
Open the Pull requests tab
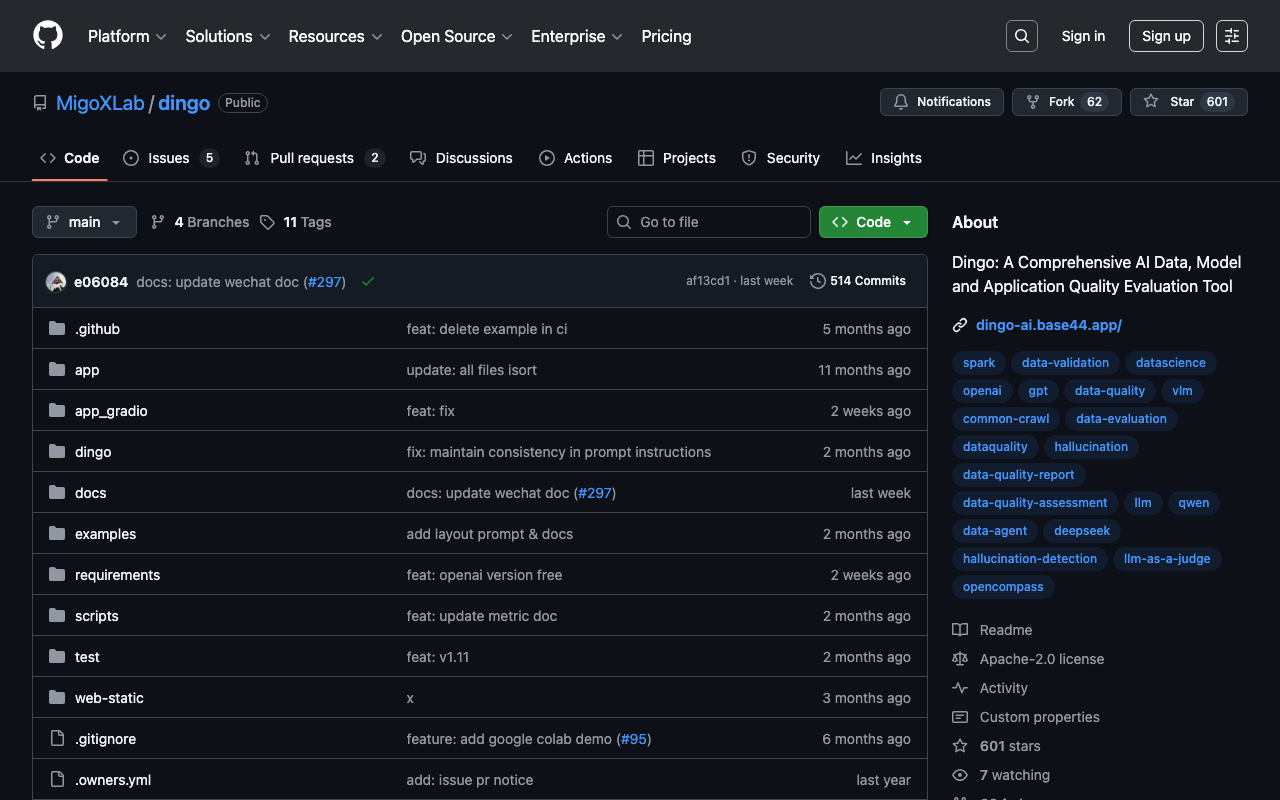pyautogui.click(x=312, y=158)
